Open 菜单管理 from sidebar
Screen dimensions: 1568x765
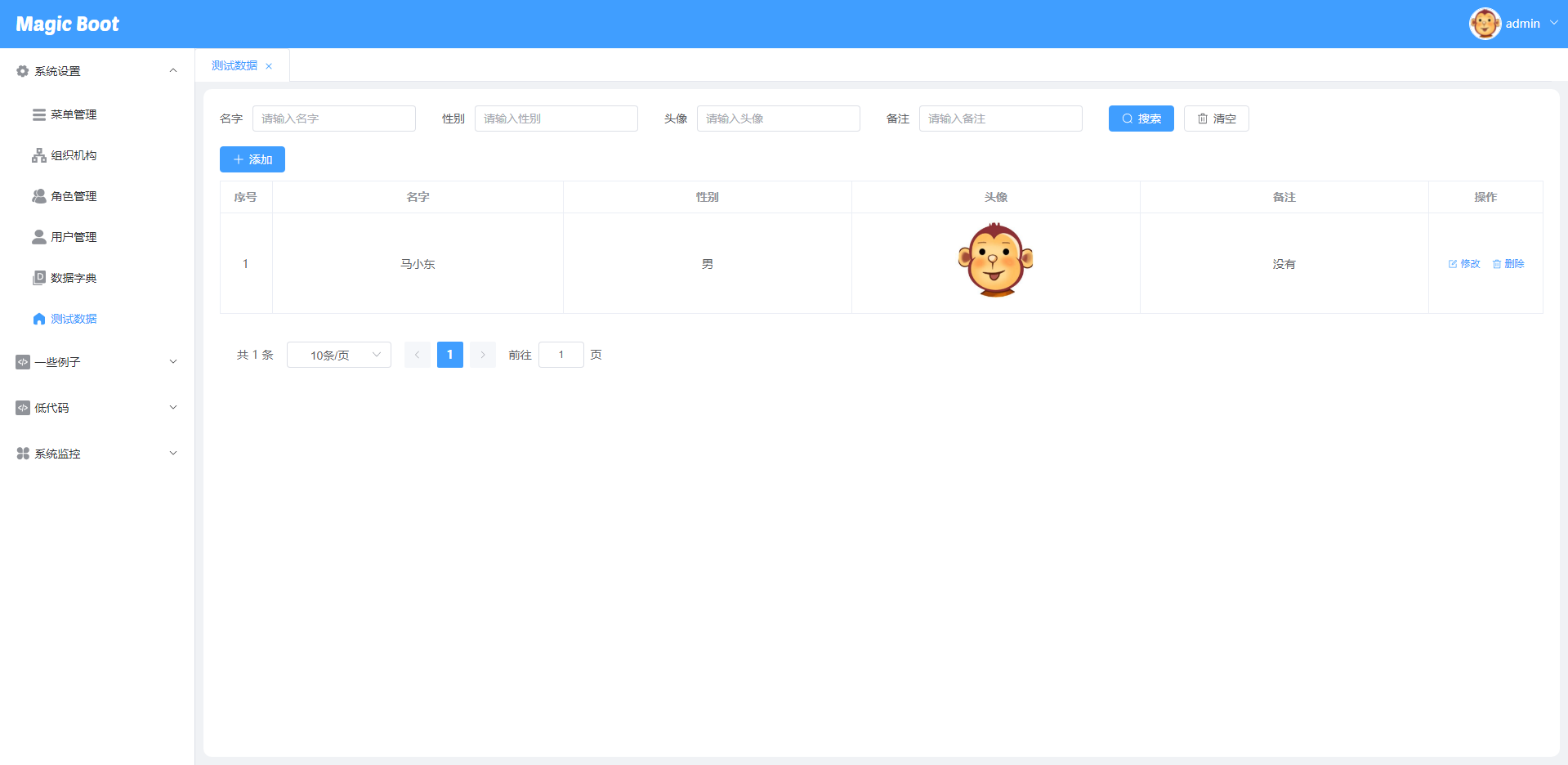[x=74, y=114]
